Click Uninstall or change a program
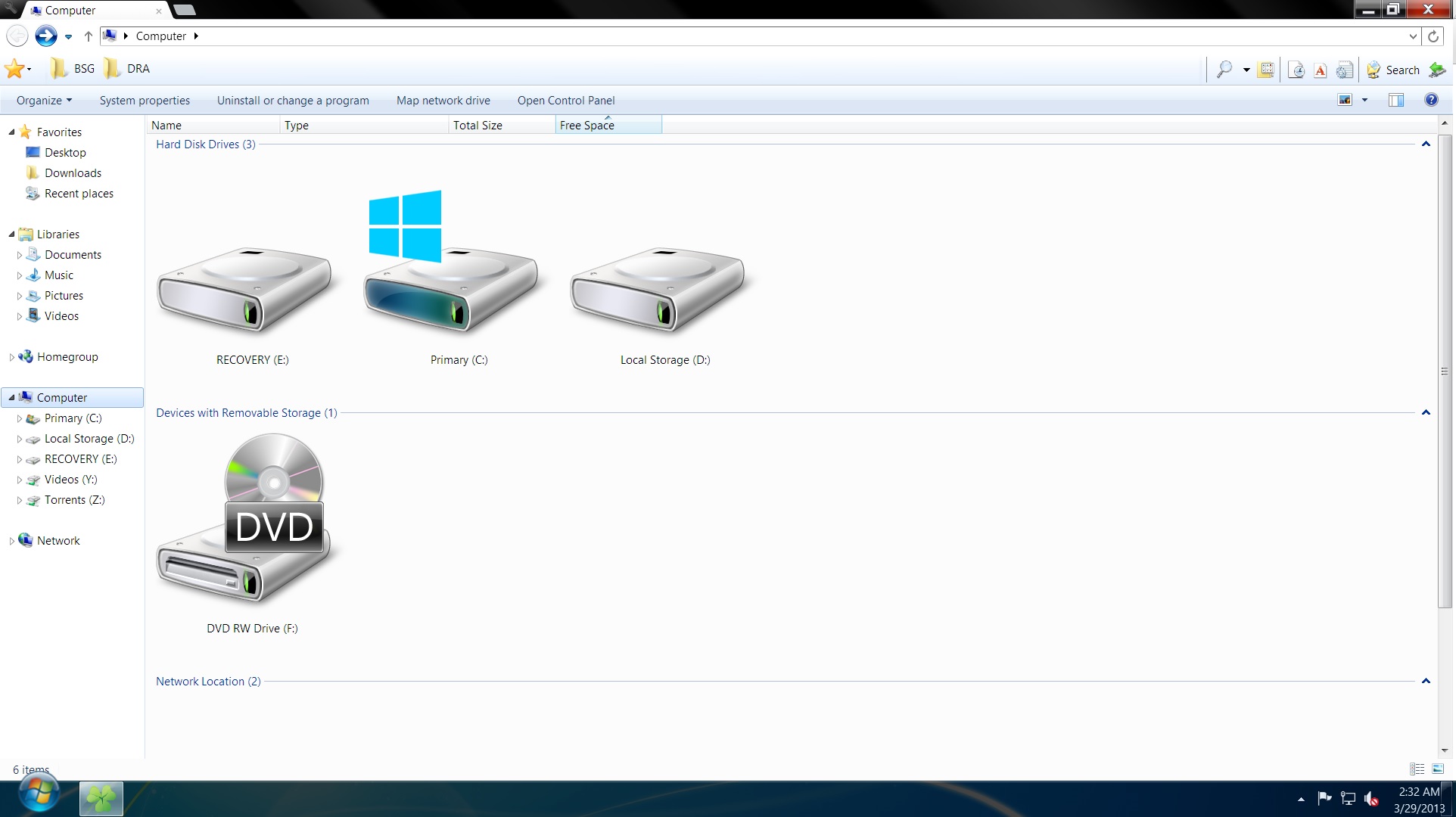1456x817 pixels. (293, 100)
